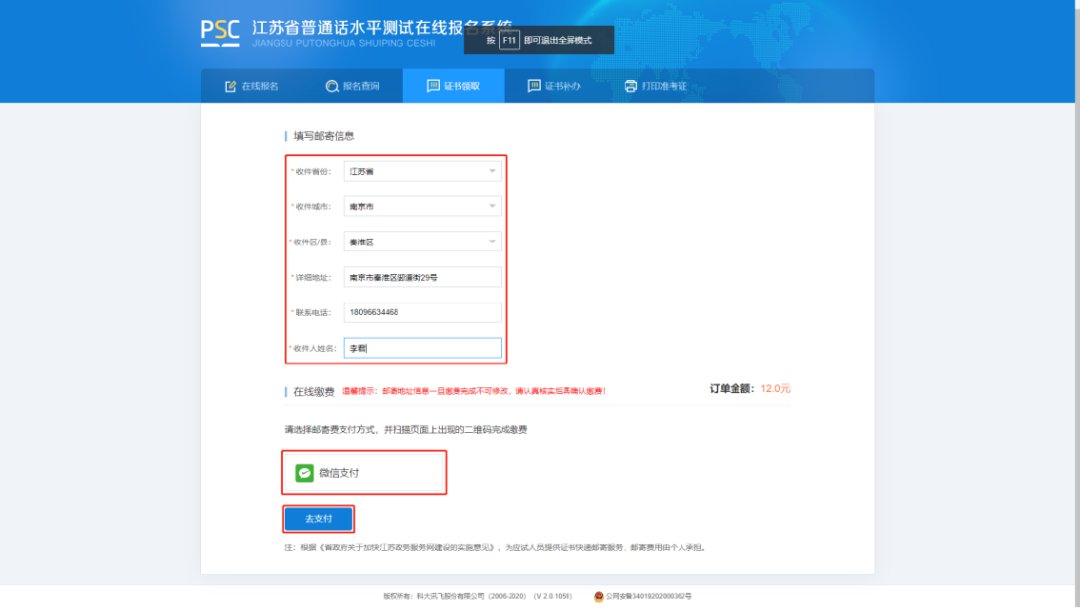This screenshot has height=610, width=1080.
Task: Click the 报名查询 magnifier icon
Action: (x=332, y=86)
